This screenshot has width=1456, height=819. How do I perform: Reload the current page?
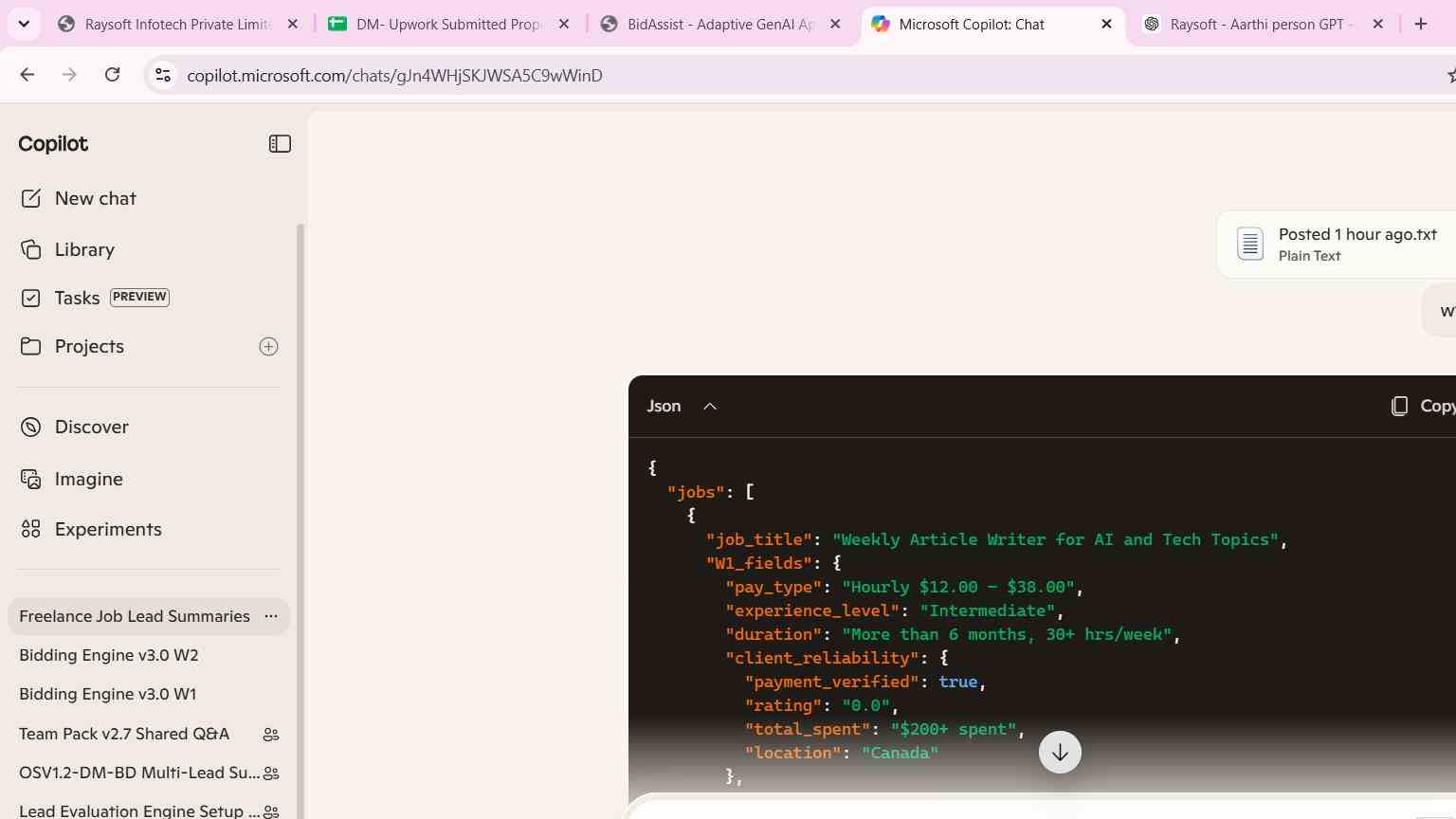pos(112,75)
